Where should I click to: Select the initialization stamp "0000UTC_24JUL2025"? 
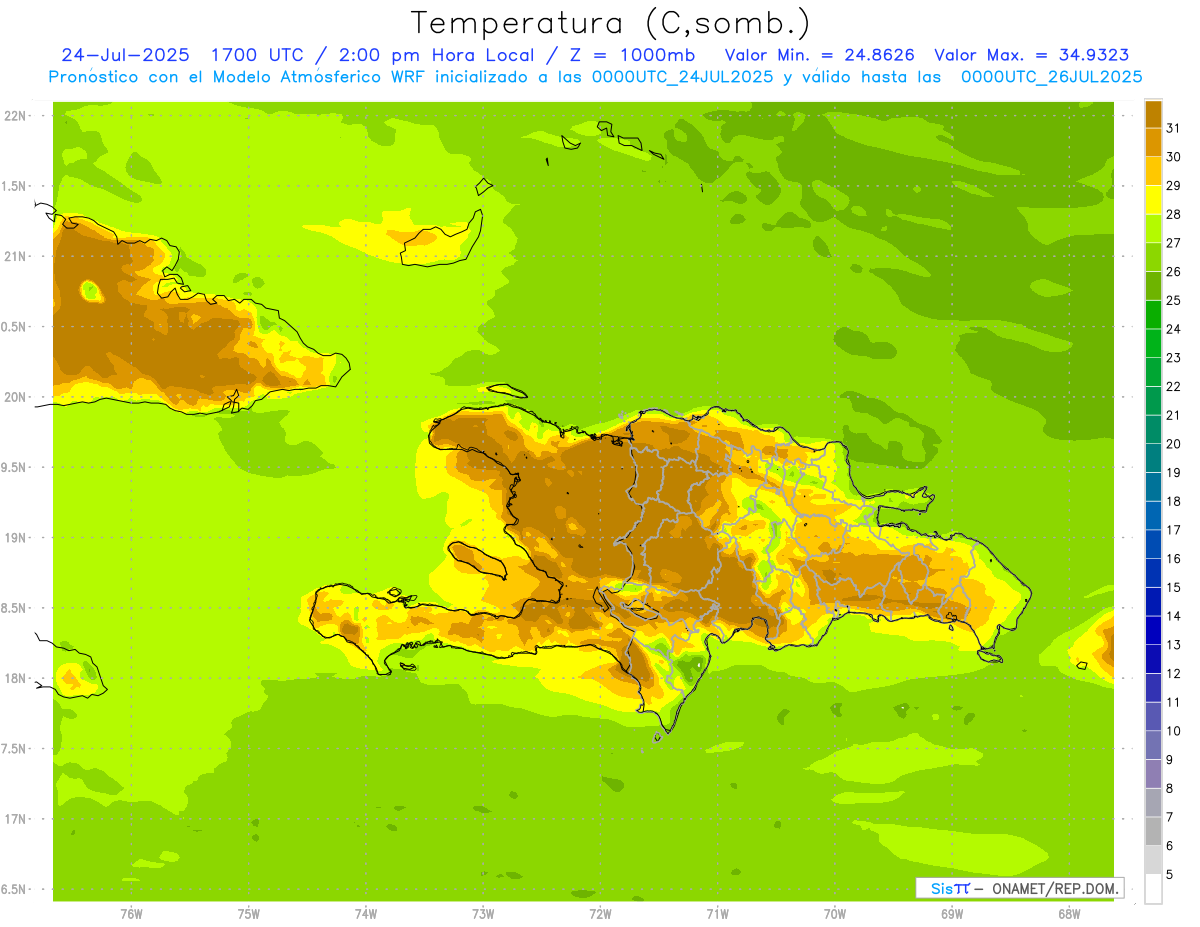point(683,77)
